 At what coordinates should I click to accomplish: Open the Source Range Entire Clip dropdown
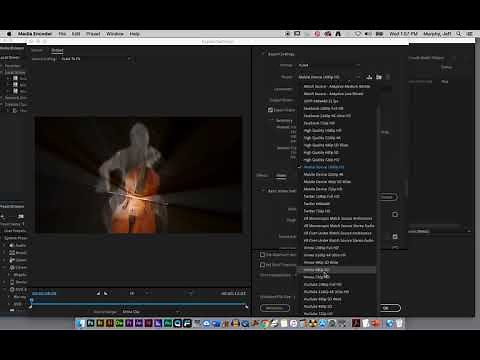tap(151, 312)
